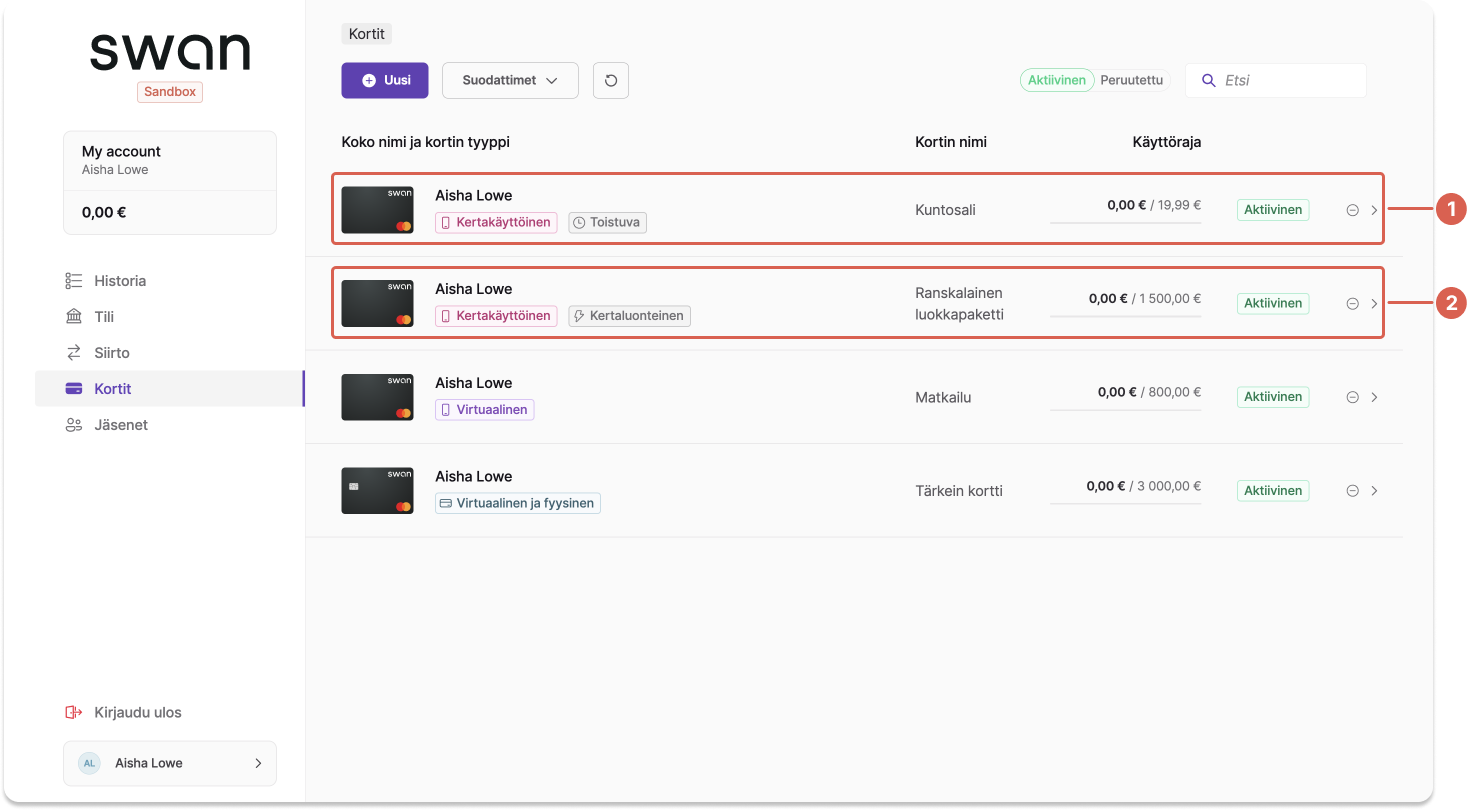Click the Uusi button to add a card

click(x=385, y=81)
